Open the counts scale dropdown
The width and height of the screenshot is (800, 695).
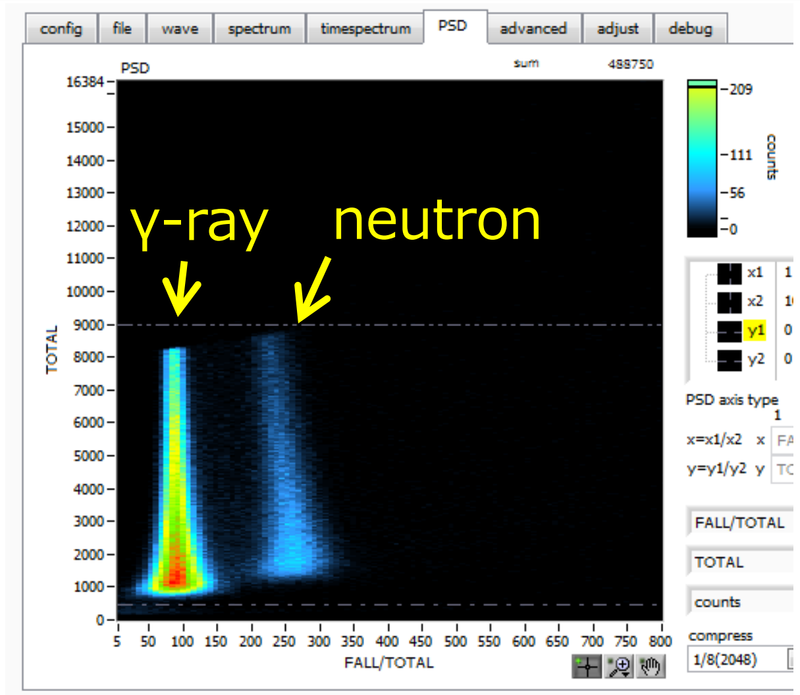coord(741,602)
